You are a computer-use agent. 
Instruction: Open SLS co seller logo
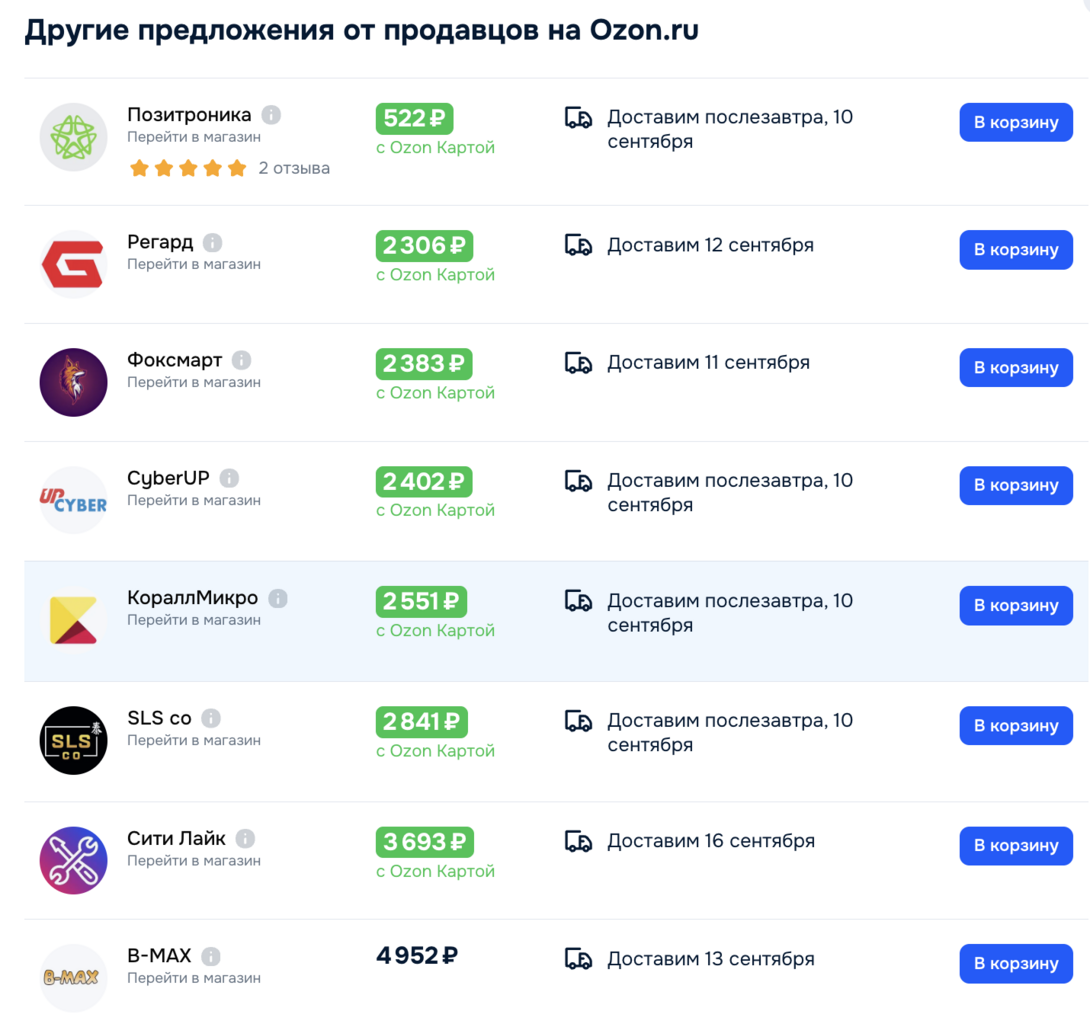(74, 741)
